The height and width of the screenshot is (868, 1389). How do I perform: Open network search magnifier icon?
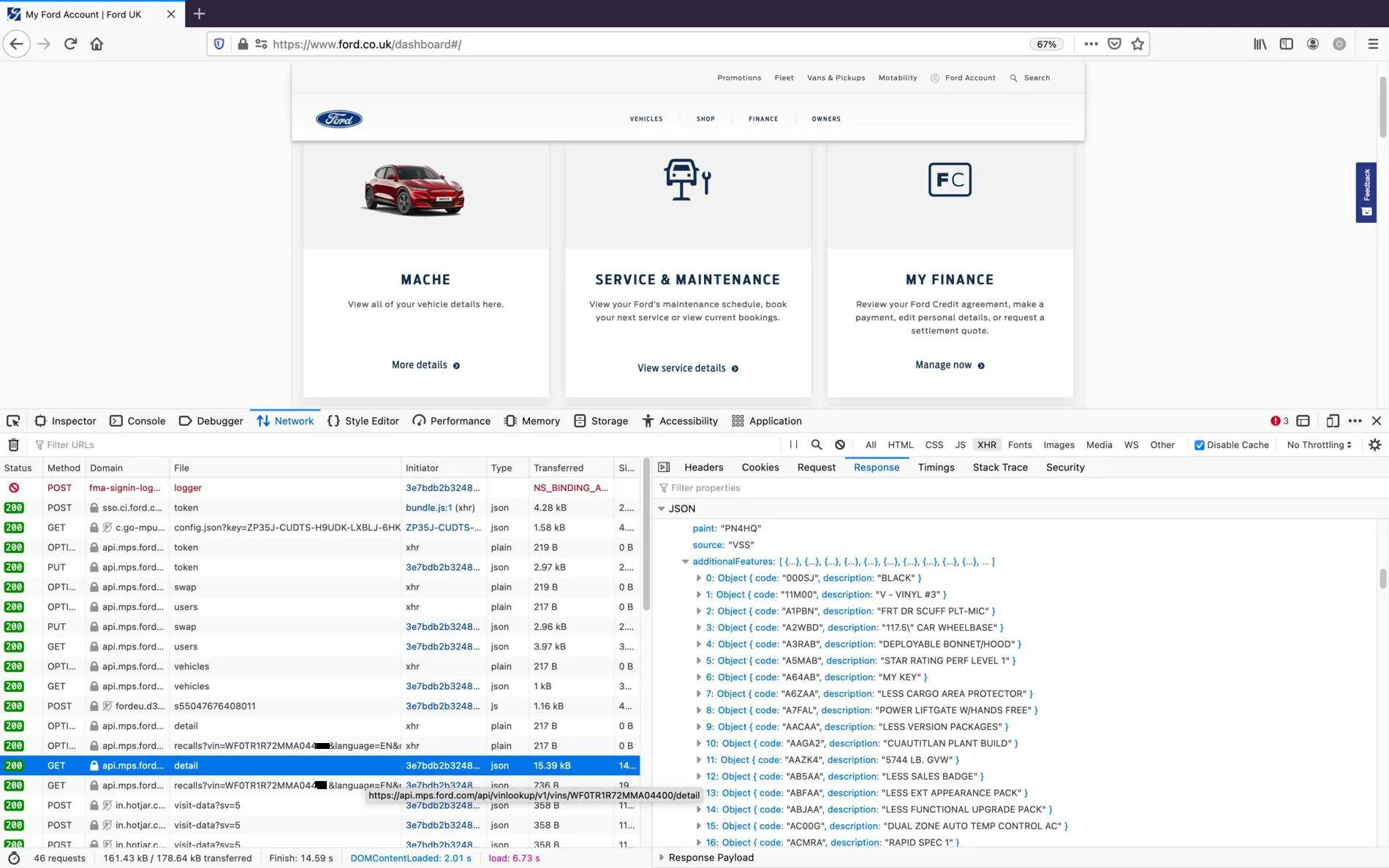pos(817,444)
